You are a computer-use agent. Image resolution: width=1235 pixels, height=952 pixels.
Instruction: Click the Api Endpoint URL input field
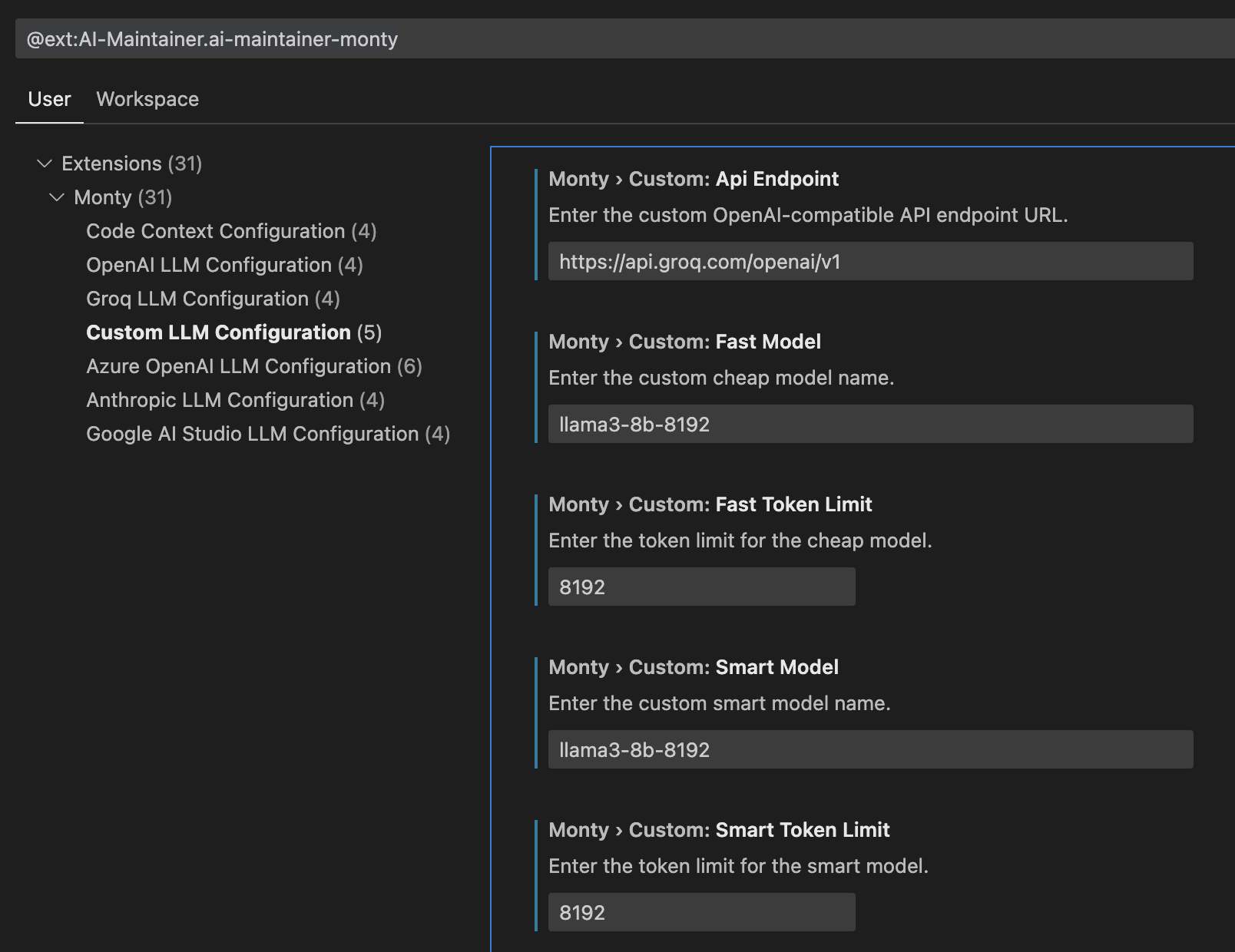click(868, 262)
